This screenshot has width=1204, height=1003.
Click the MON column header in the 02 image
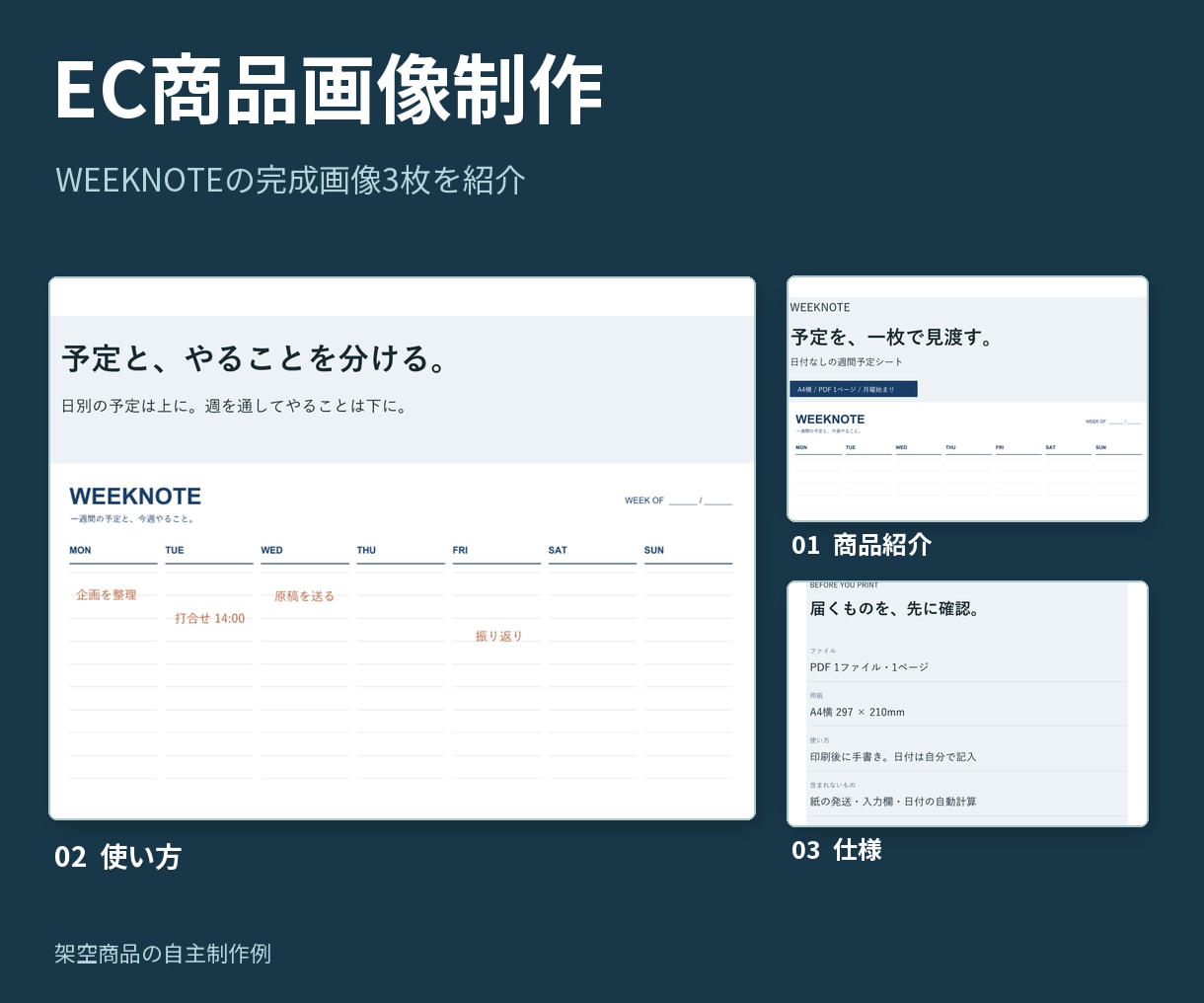click(x=80, y=550)
